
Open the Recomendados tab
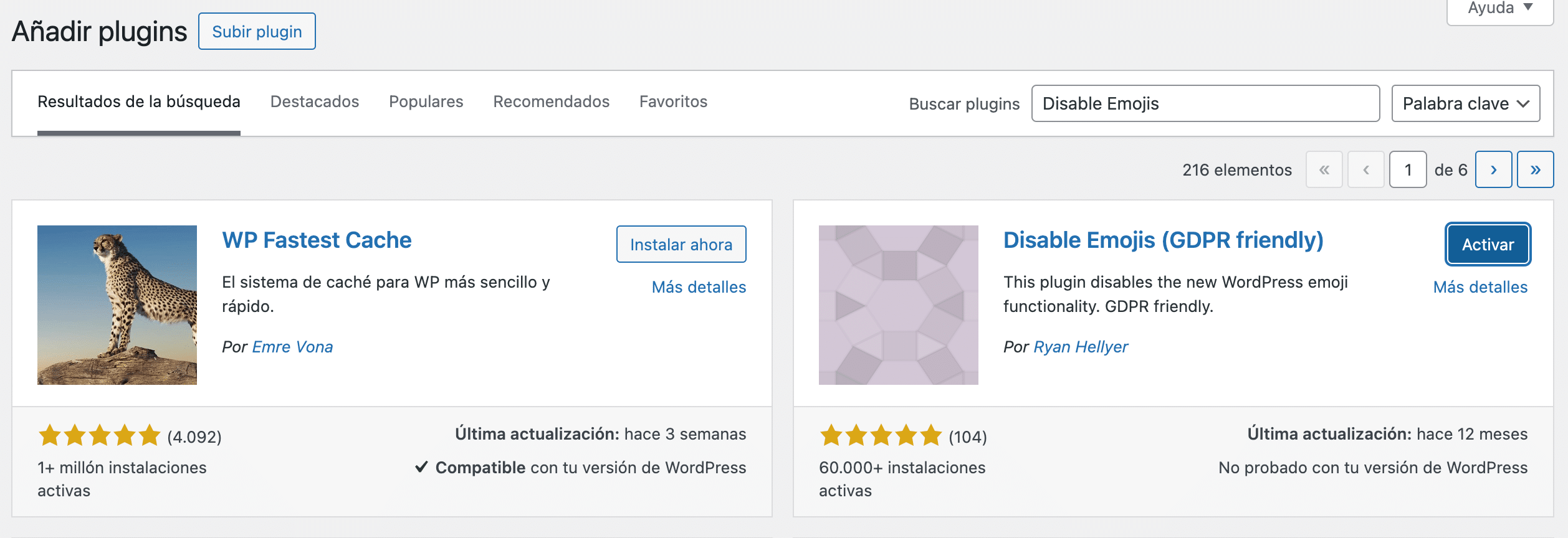551,101
